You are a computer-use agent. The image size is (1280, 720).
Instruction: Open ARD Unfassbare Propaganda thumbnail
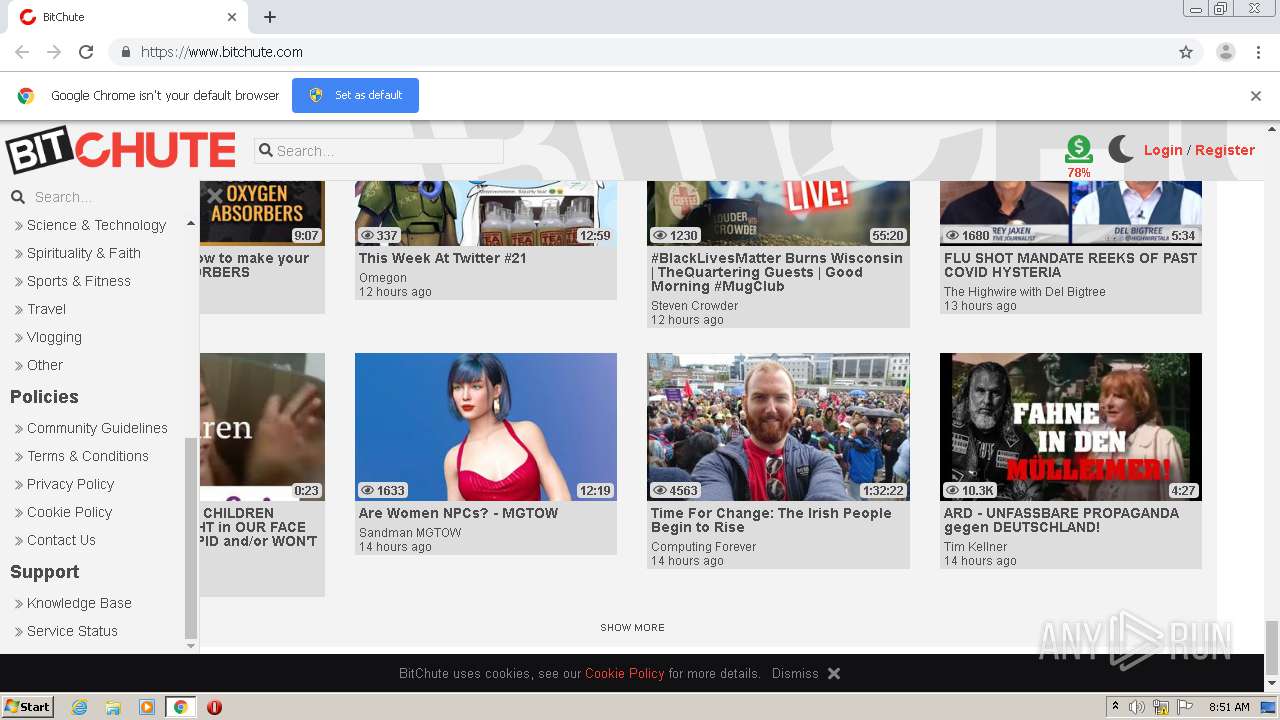(1071, 427)
